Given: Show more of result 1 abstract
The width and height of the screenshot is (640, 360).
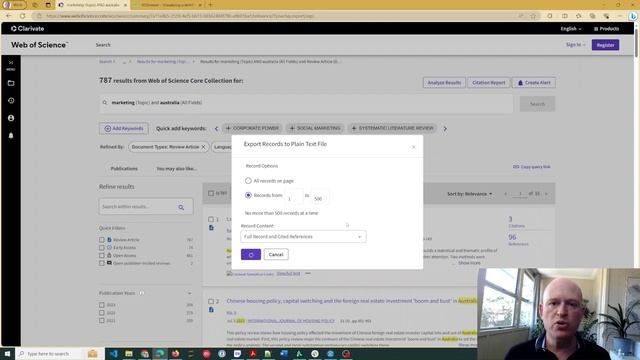Looking at the screenshot, I should [x=469, y=263].
